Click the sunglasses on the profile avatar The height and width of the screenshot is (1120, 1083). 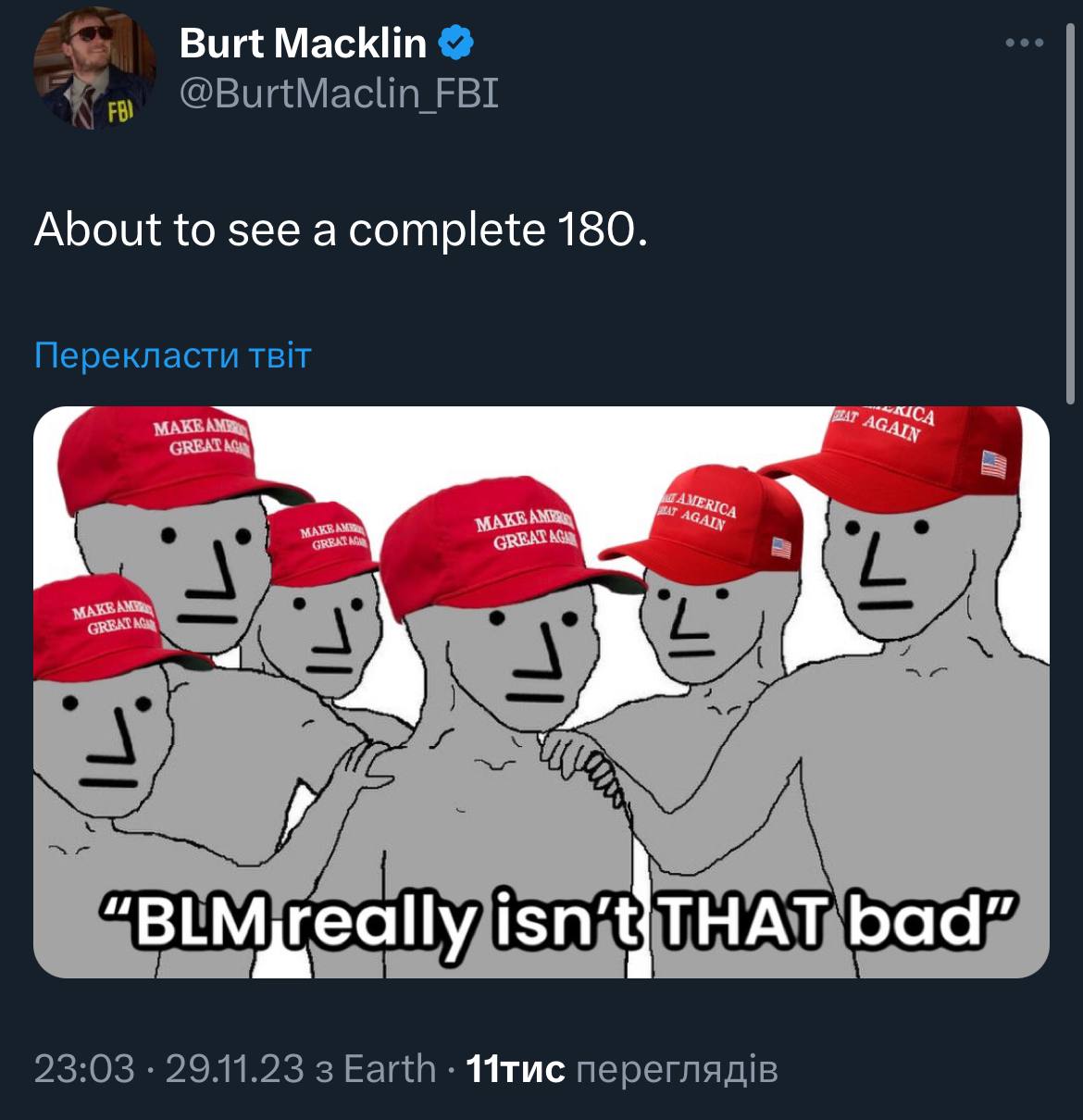tap(90, 34)
